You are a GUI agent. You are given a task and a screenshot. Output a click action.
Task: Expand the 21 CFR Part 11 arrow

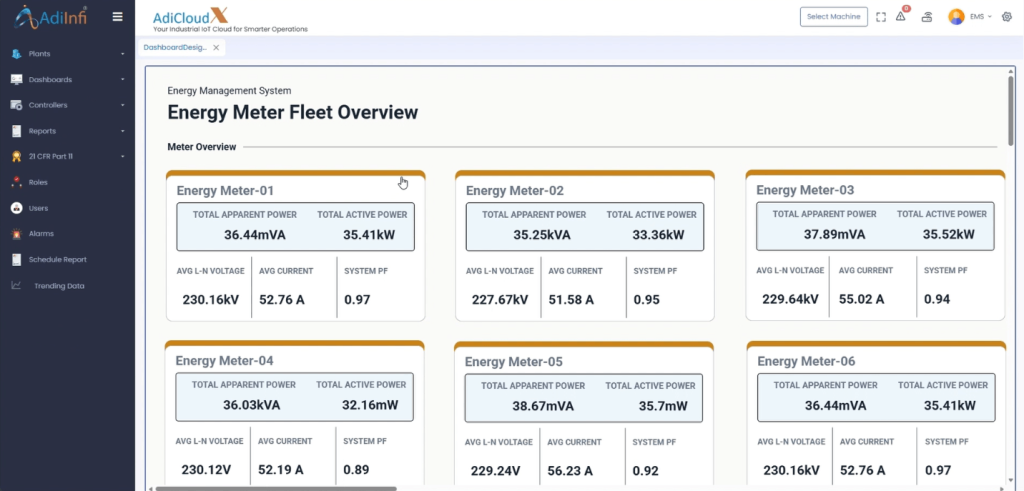click(x=123, y=157)
